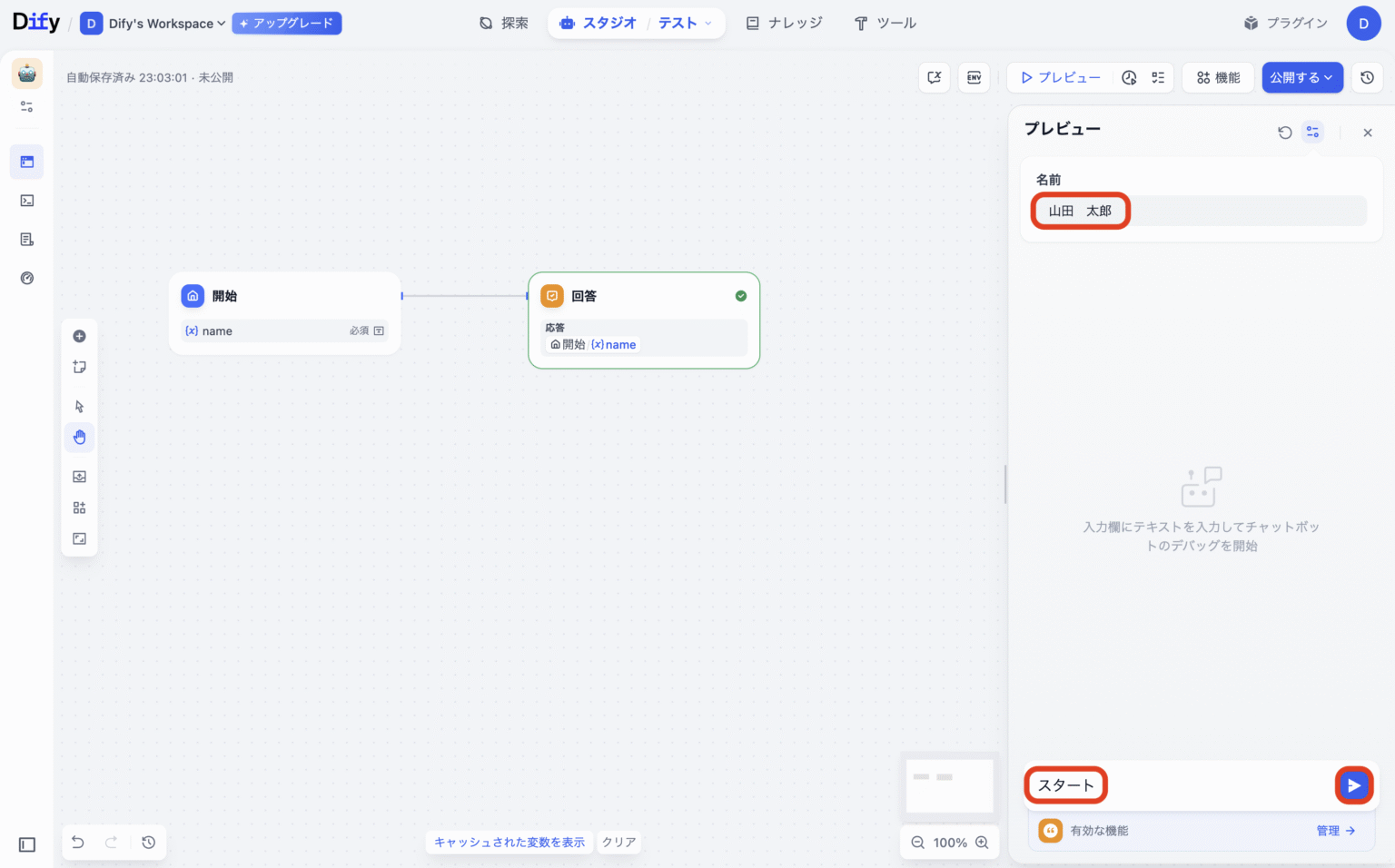Click the add node plus icon
This screenshot has height=868, width=1395.
coord(80,337)
